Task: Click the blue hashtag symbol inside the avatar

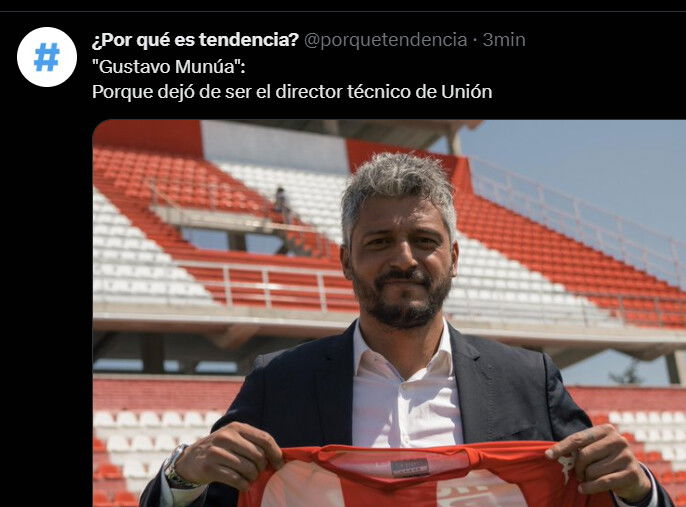Action: pos(47,57)
